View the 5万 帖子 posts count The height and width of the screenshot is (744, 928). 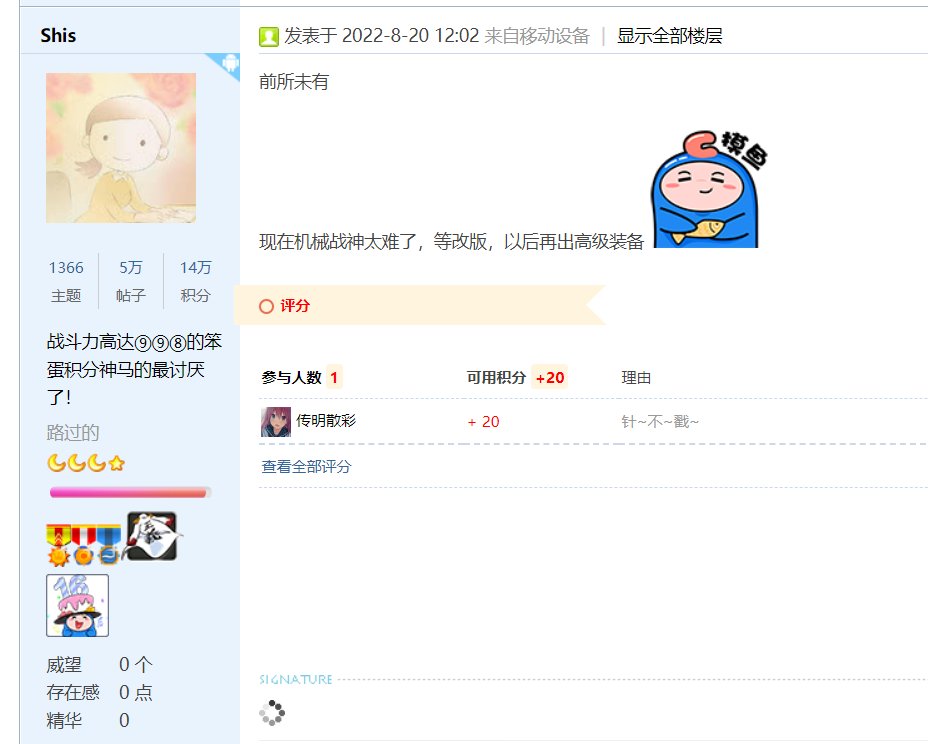(131, 281)
